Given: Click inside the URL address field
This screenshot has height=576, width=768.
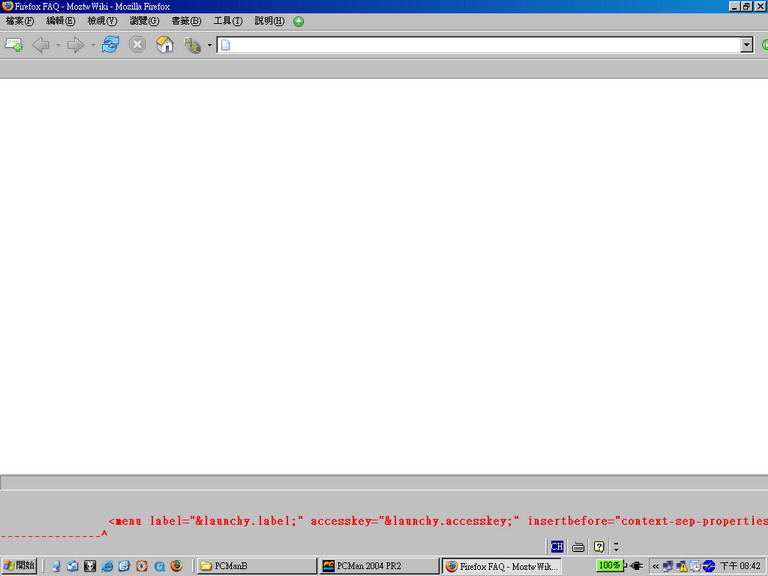Looking at the screenshot, I should [480, 45].
